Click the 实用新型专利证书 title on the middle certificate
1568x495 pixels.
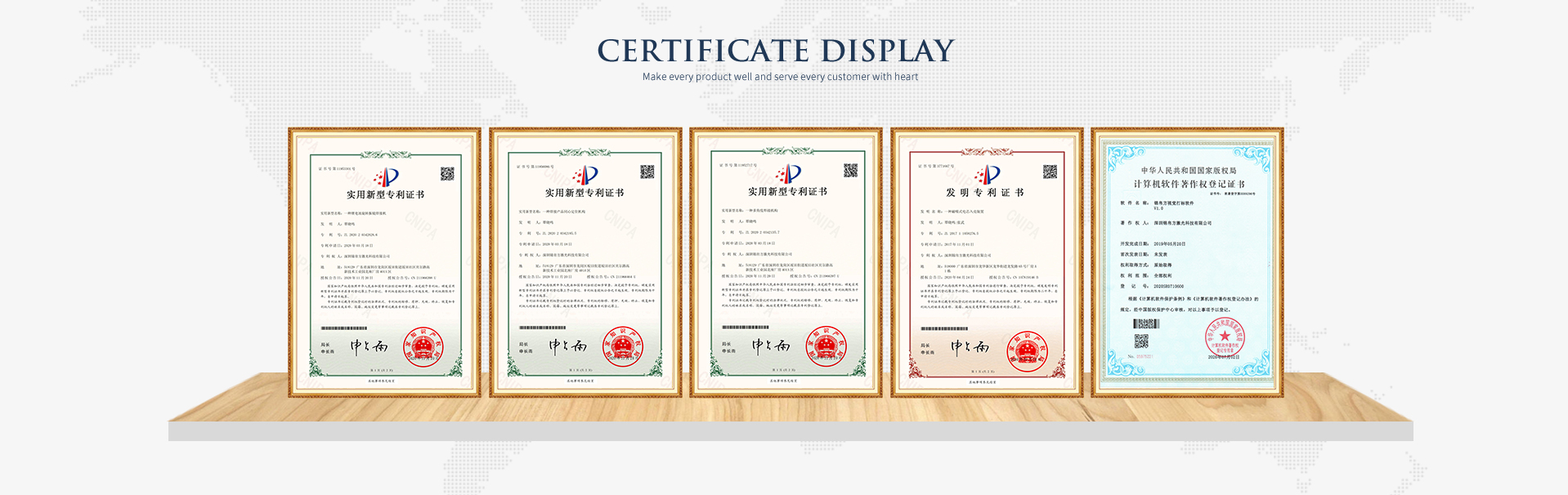787,191
